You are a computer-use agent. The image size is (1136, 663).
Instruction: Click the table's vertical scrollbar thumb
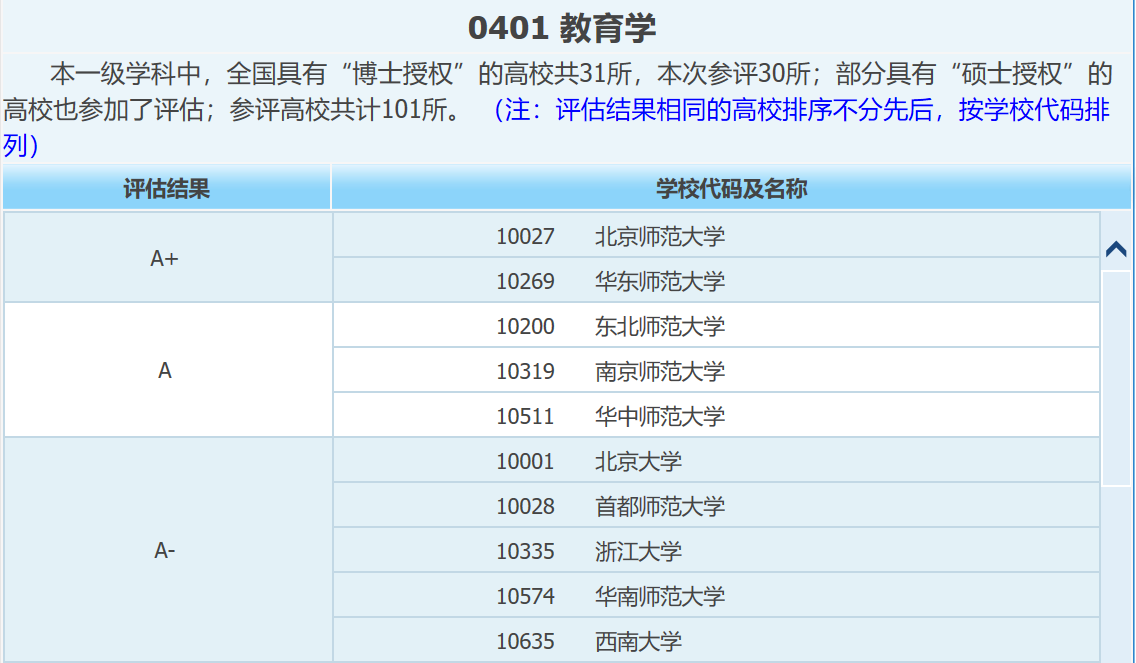pyautogui.click(x=1116, y=380)
